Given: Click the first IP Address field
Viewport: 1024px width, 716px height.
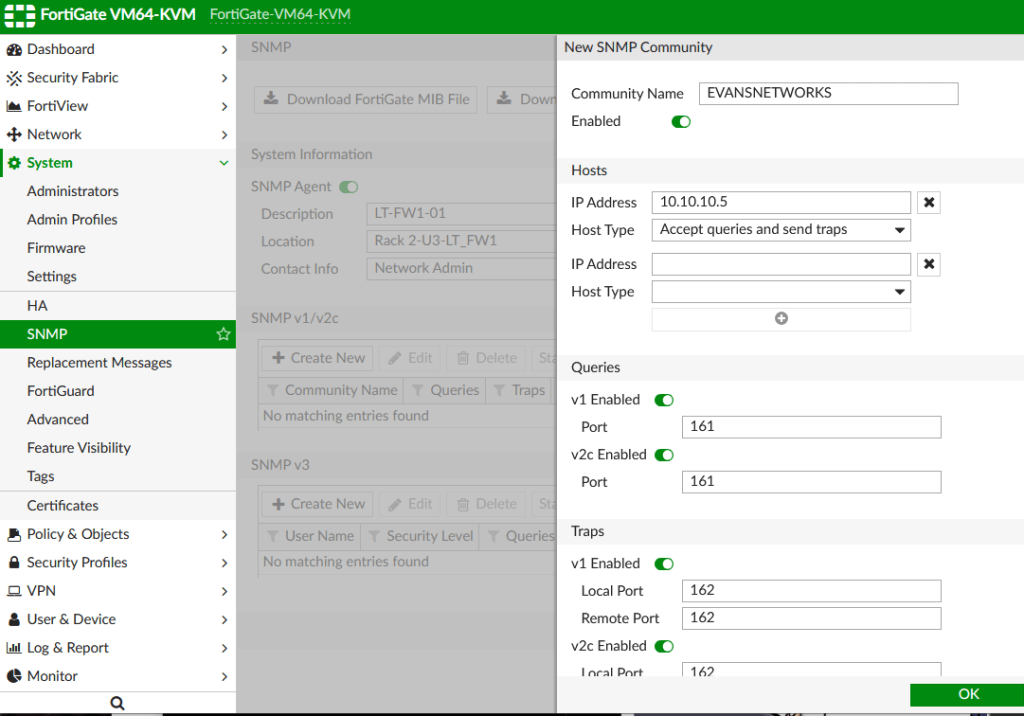Looking at the screenshot, I should 781,203.
